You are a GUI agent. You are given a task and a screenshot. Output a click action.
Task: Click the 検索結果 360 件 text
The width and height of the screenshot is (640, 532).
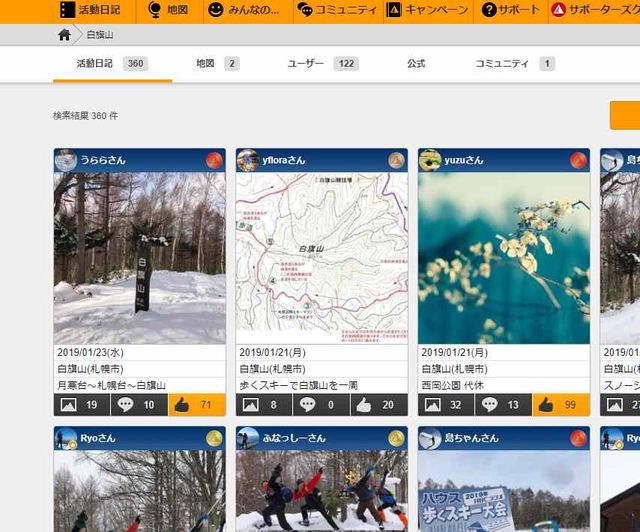coord(85,116)
